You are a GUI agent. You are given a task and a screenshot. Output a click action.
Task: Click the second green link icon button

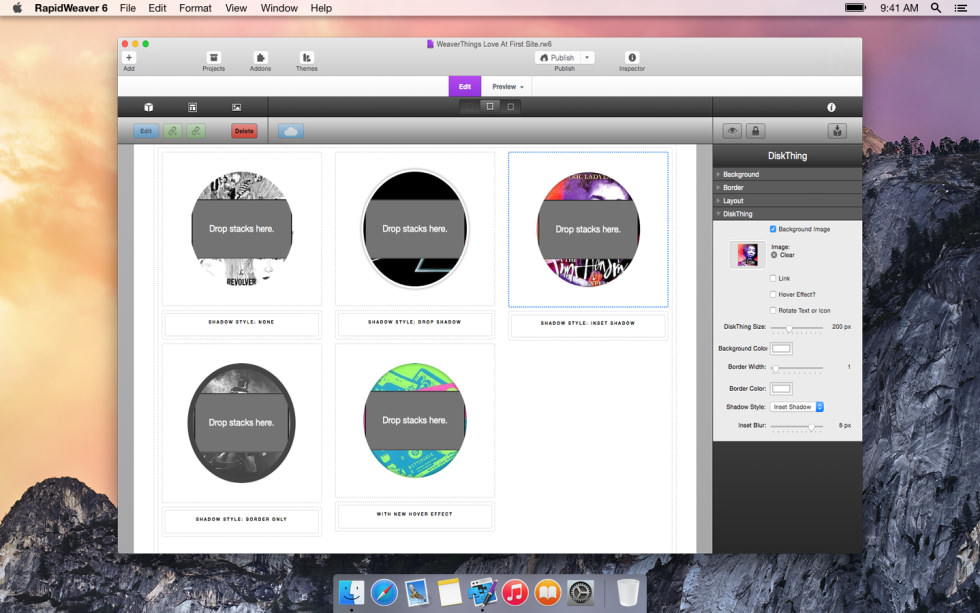196,131
